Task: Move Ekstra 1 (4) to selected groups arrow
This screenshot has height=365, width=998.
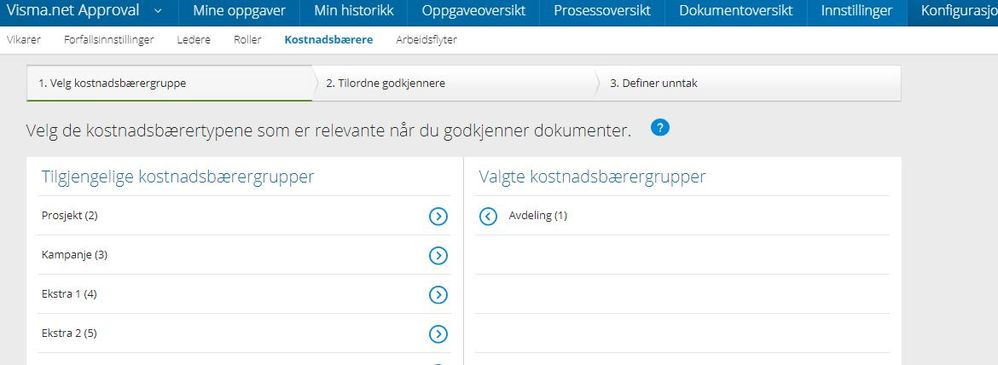Action: pos(438,295)
